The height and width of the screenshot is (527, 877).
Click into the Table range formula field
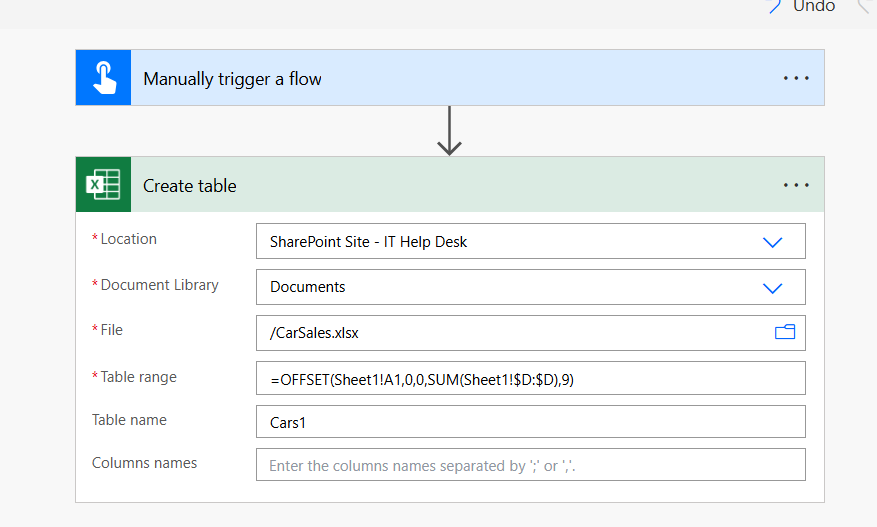point(530,379)
